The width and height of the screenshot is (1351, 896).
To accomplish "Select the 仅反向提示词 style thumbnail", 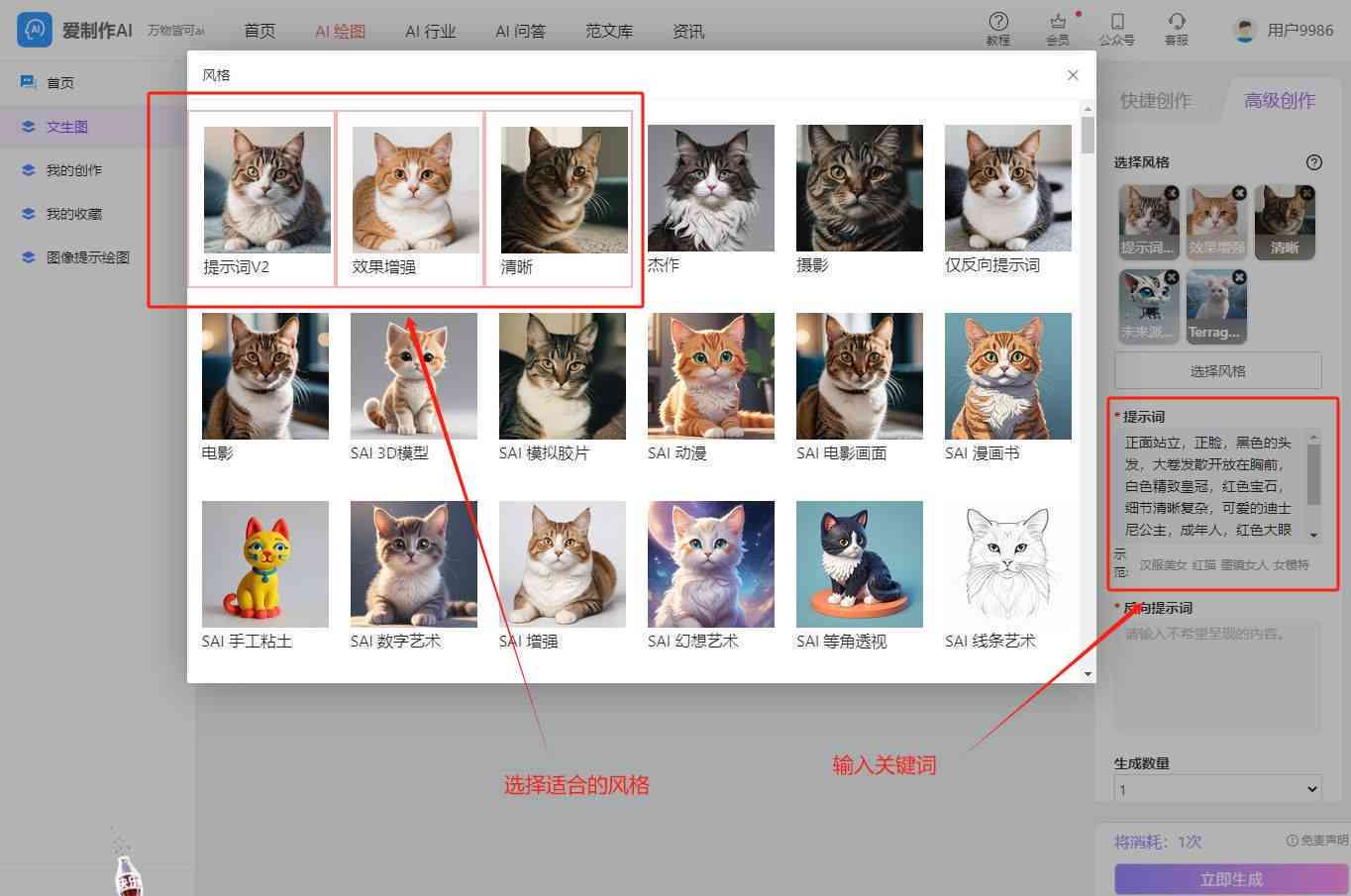I will tap(1008, 187).
